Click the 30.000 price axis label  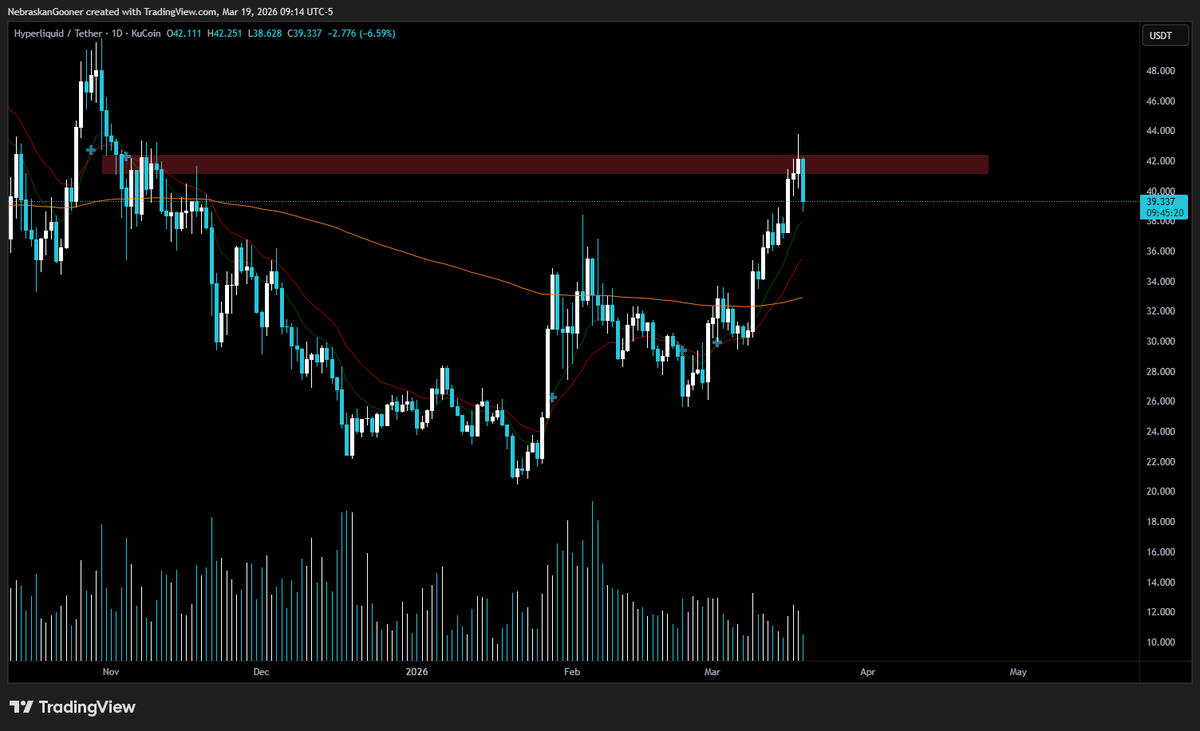[x=1161, y=341]
